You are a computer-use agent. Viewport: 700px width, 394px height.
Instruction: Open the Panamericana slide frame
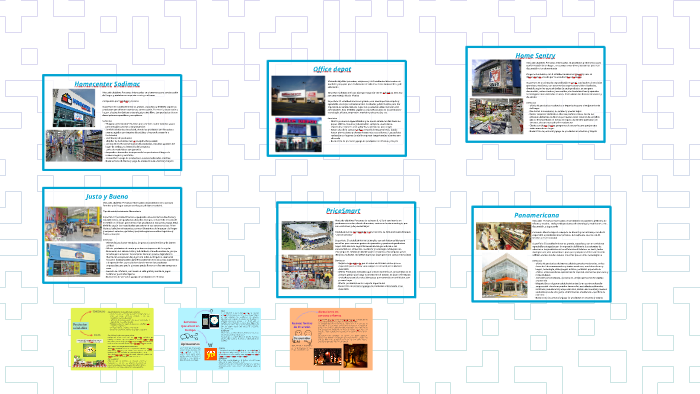coord(541,254)
